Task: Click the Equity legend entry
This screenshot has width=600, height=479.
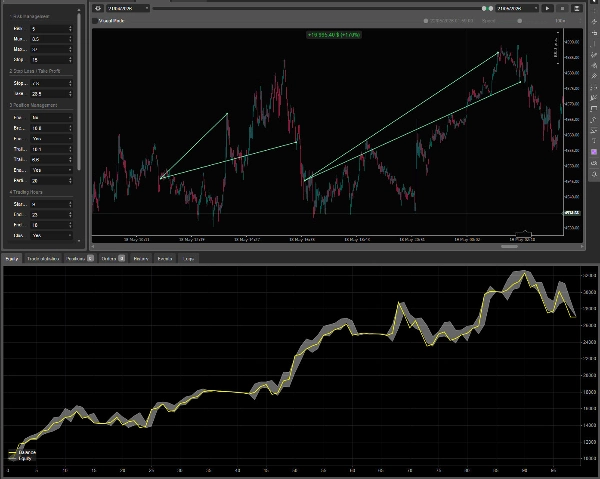Action: pos(20,458)
